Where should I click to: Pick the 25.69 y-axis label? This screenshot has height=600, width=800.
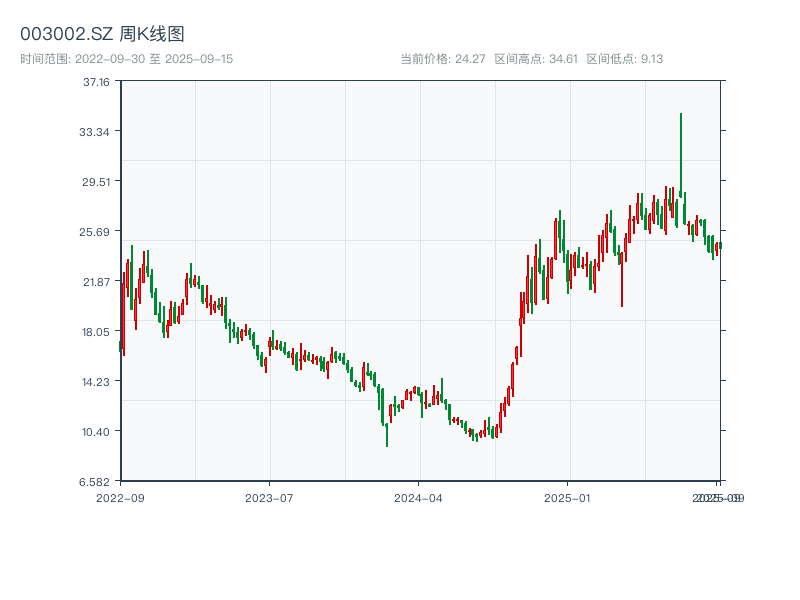coord(96,232)
